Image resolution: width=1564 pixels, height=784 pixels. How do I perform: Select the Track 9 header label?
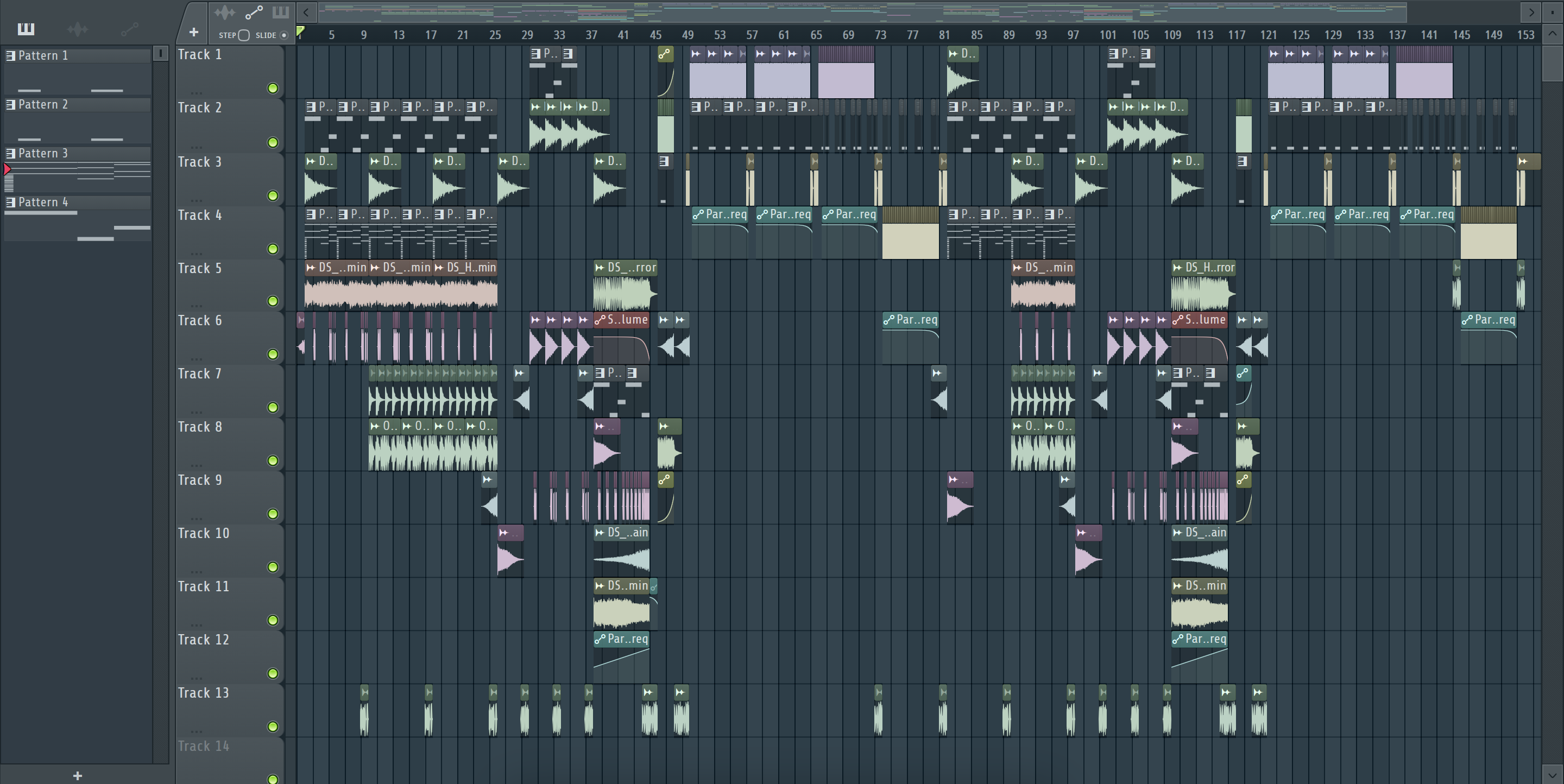(x=200, y=480)
